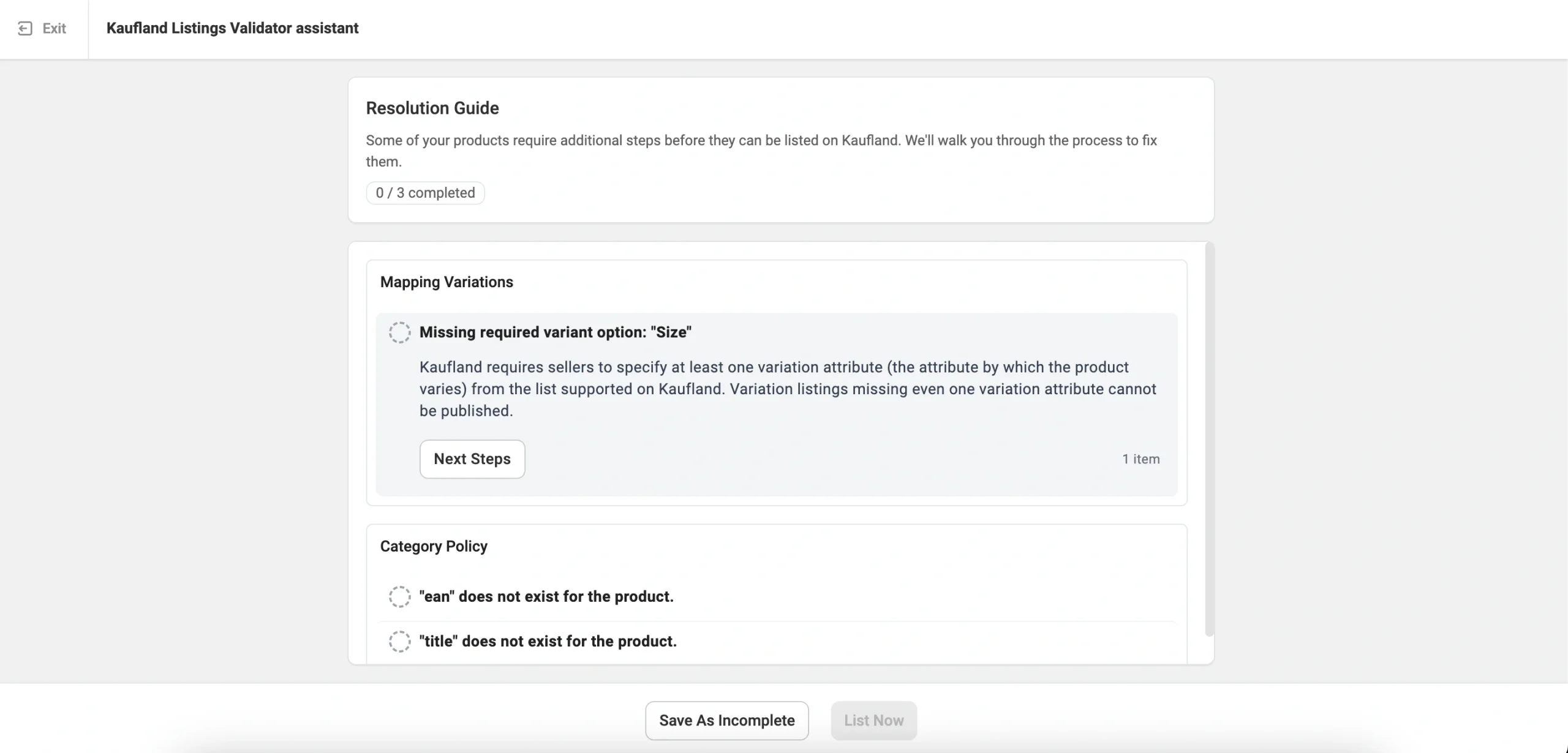The height and width of the screenshot is (753, 1568).
Task: Click the Exit text label
Action: pos(54,28)
